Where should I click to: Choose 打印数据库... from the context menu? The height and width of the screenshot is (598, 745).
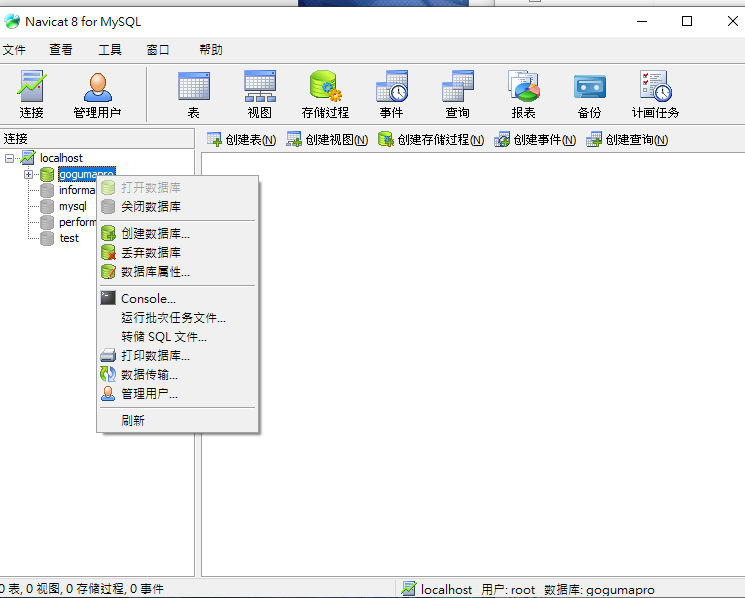pos(178,356)
